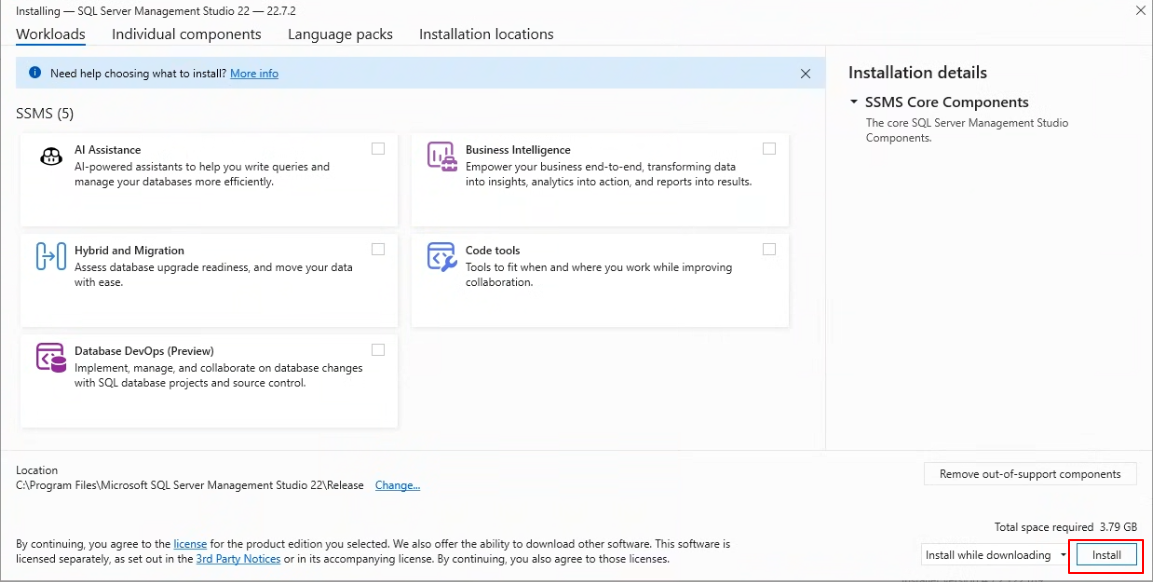Click the Database DevOps (Preview) title
The width and height of the screenshot is (1153, 582).
pyautogui.click(x=144, y=351)
